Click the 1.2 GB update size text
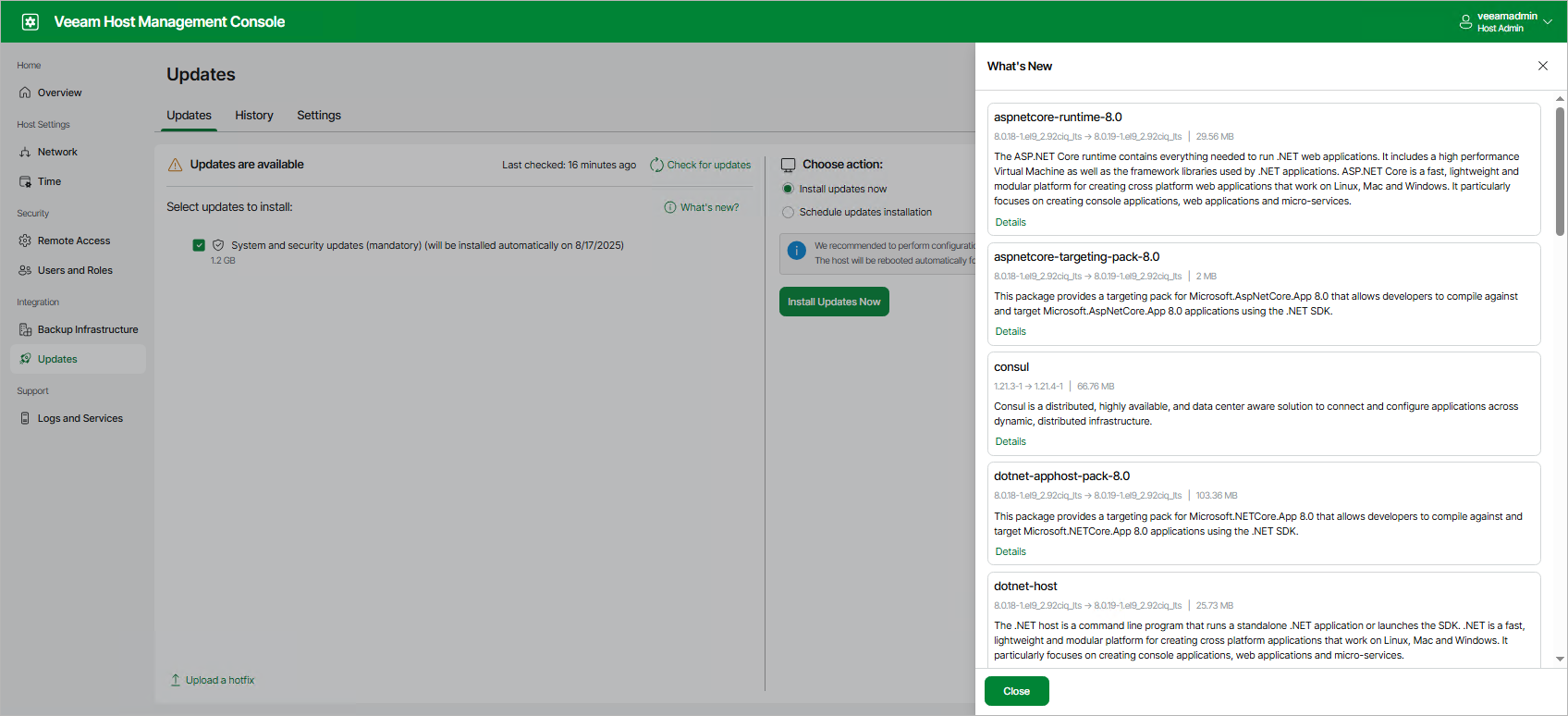The image size is (1568, 716). coord(223,261)
